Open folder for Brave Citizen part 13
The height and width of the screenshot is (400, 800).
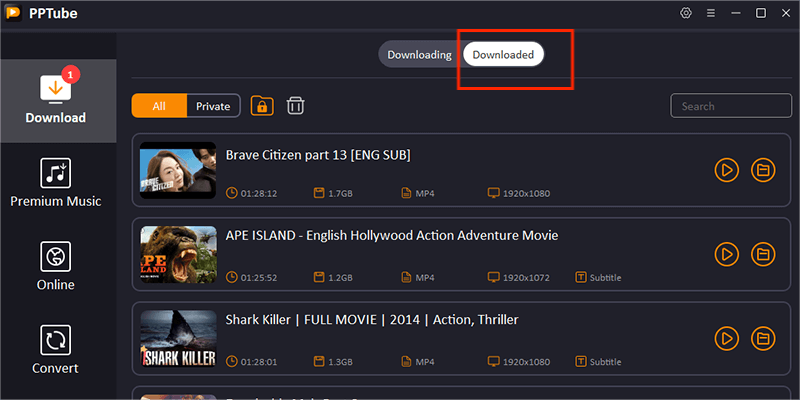click(763, 171)
